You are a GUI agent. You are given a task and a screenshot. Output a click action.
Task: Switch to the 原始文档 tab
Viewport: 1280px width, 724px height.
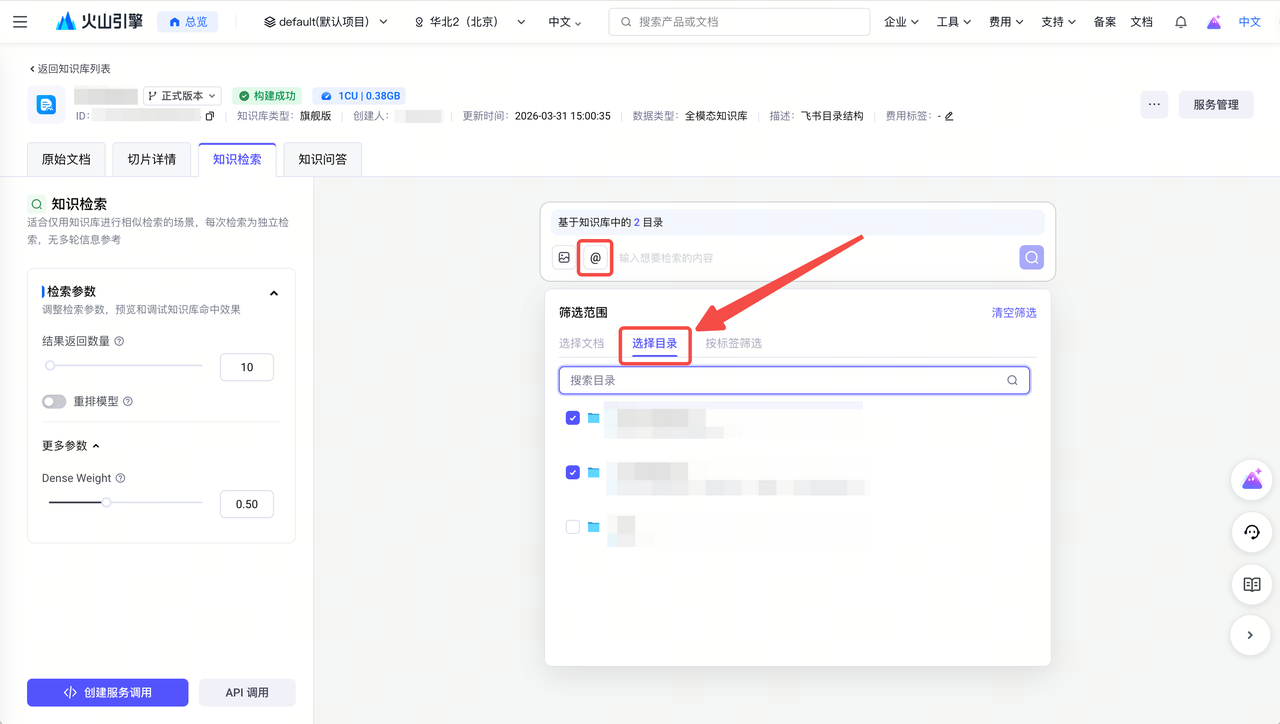coord(66,159)
